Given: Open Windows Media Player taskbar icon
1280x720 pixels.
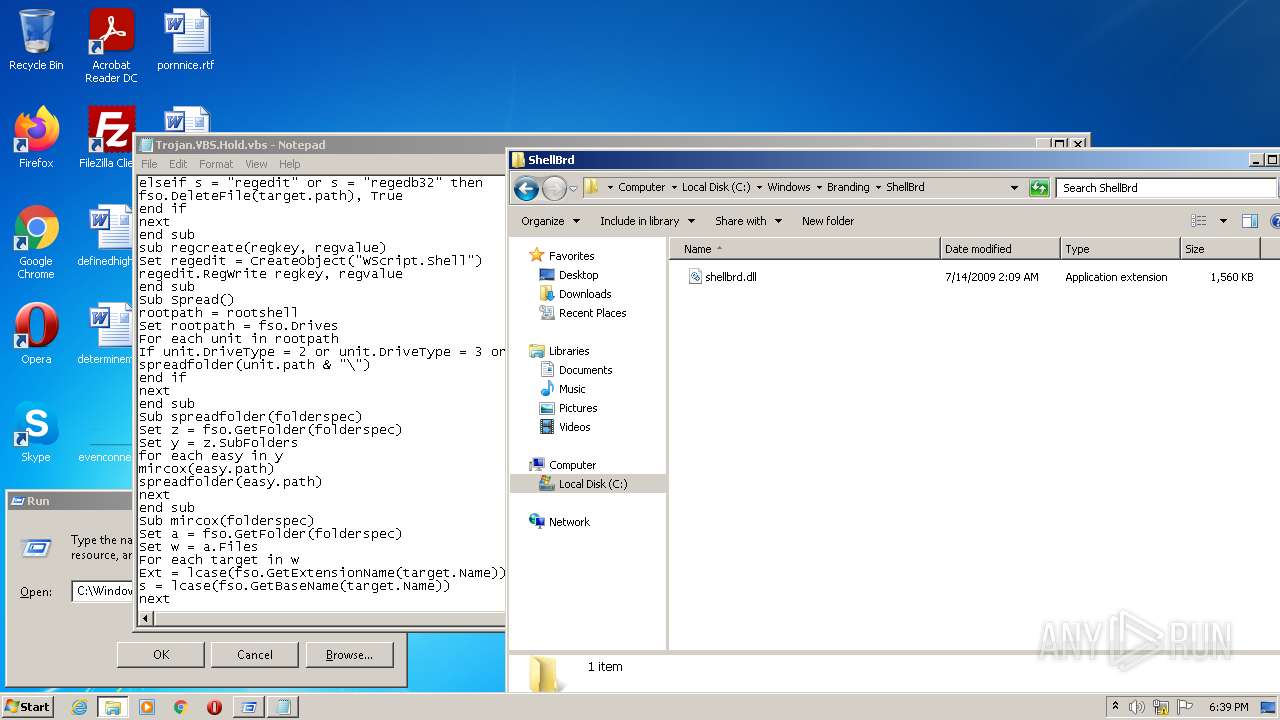Looking at the screenshot, I should click(x=147, y=707).
